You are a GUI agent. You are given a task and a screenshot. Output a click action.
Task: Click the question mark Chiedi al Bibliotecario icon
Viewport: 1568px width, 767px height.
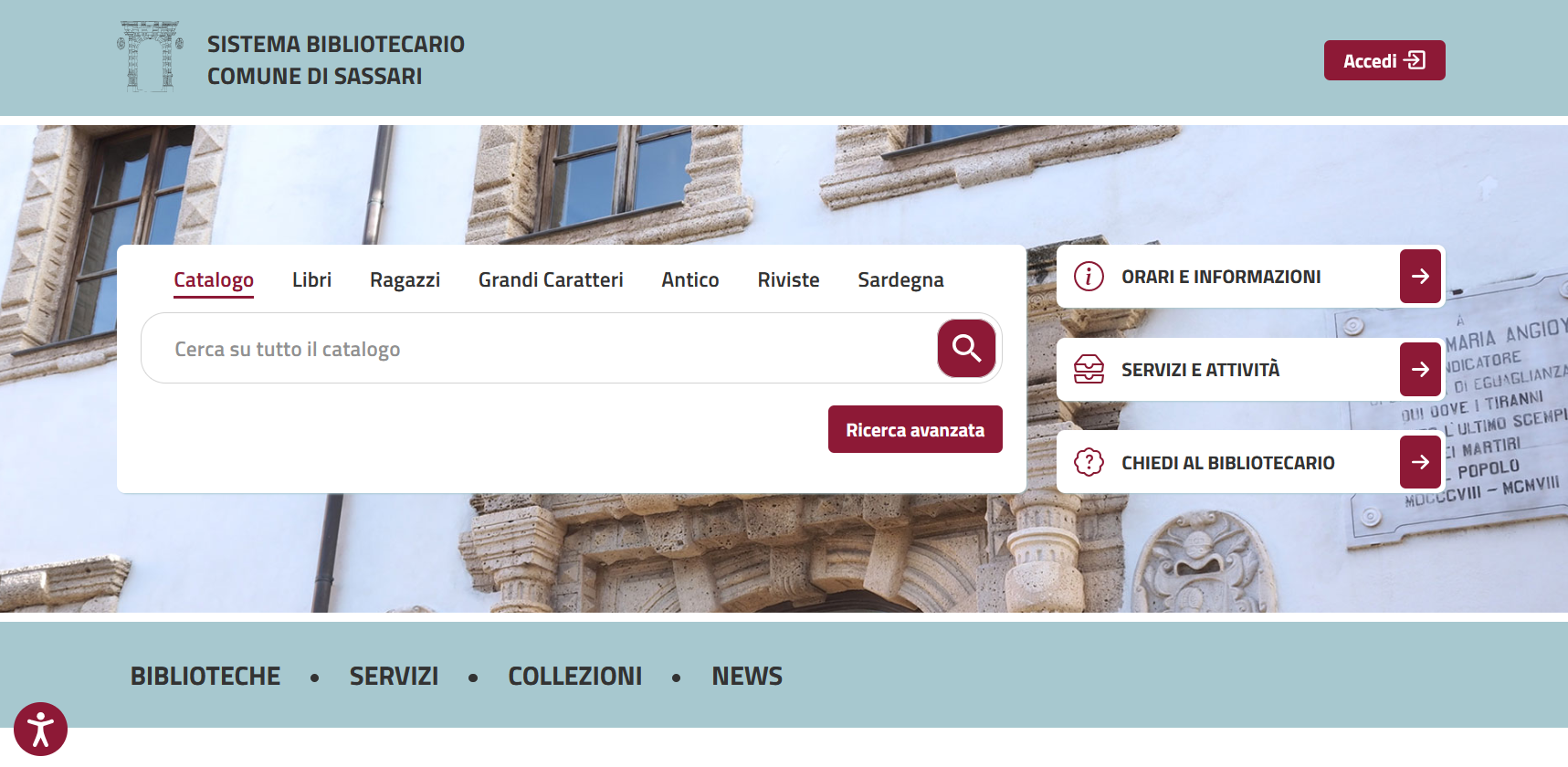click(x=1089, y=462)
